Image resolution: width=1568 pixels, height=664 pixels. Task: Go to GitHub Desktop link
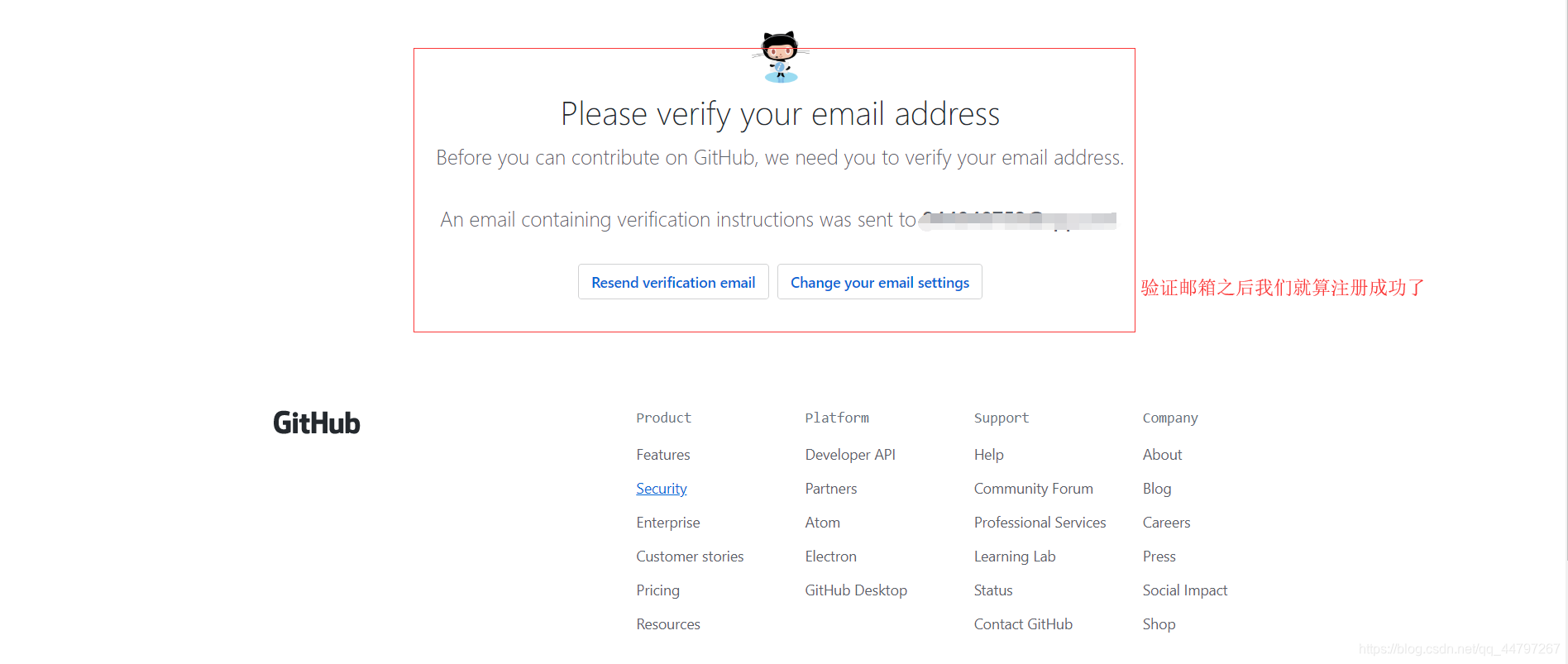(x=856, y=590)
